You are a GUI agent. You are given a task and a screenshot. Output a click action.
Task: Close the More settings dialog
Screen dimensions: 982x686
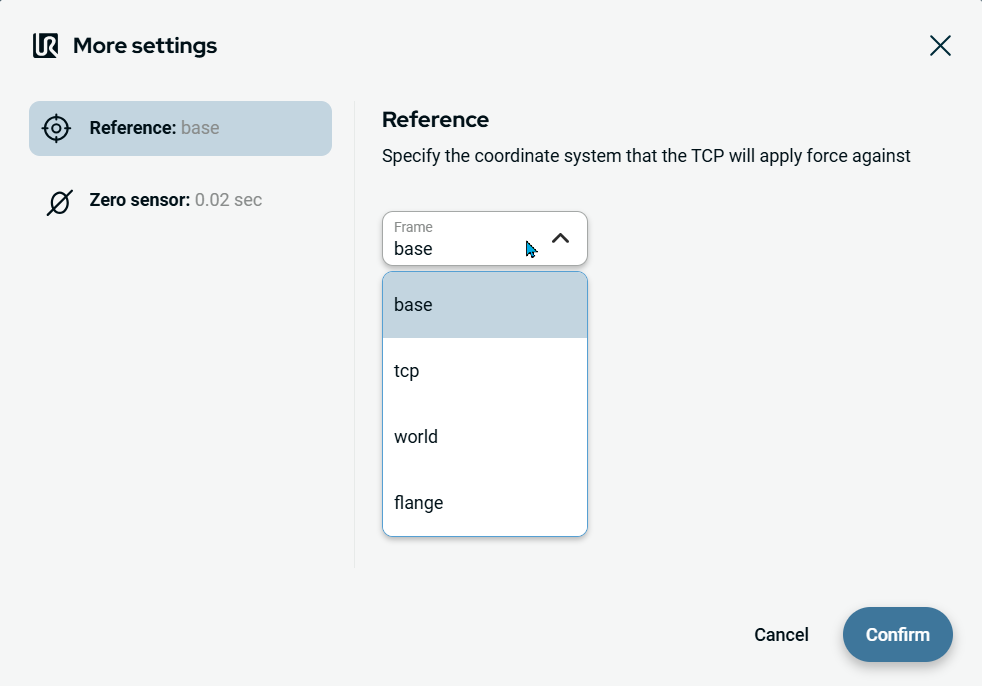click(x=940, y=46)
